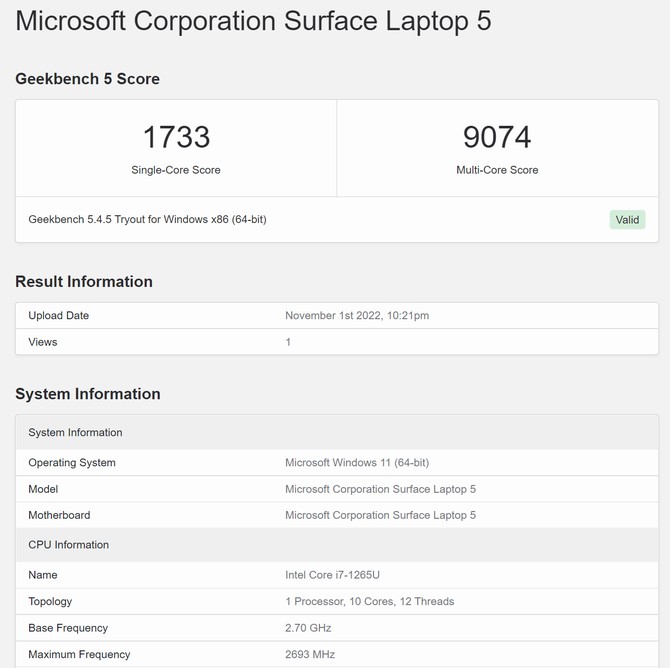The height and width of the screenshot is (668, 670).
Task: Select the date November 1st 2022, 10:21pm
Action: click(x=357, y=316)
